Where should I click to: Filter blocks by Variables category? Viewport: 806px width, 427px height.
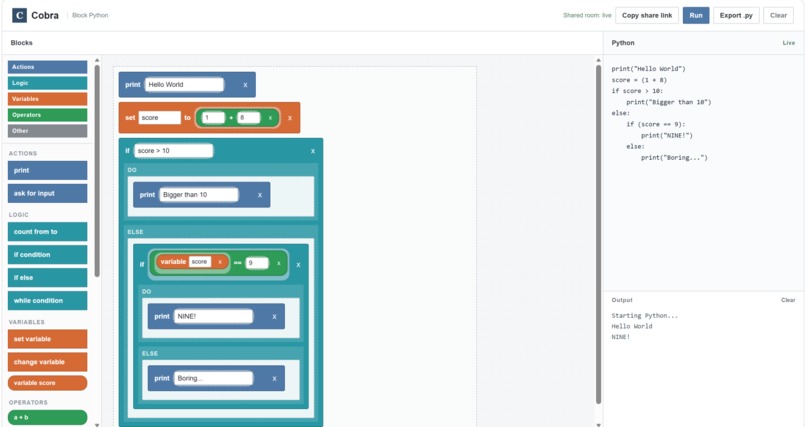(x=47, y=99)
